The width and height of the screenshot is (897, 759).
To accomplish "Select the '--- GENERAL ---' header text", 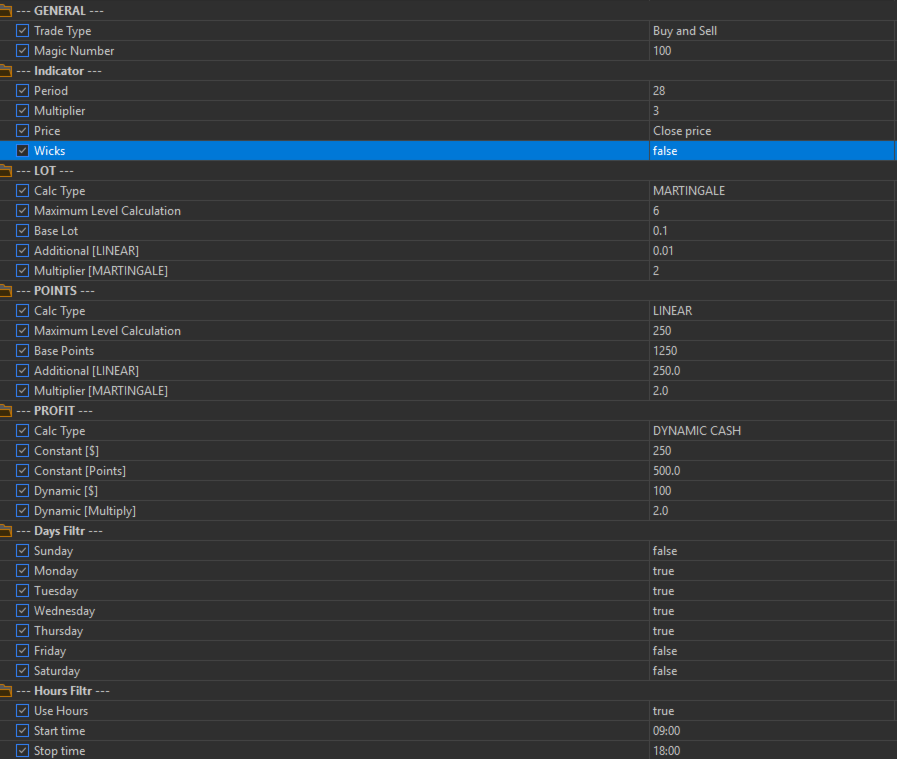I will point(59,11).
